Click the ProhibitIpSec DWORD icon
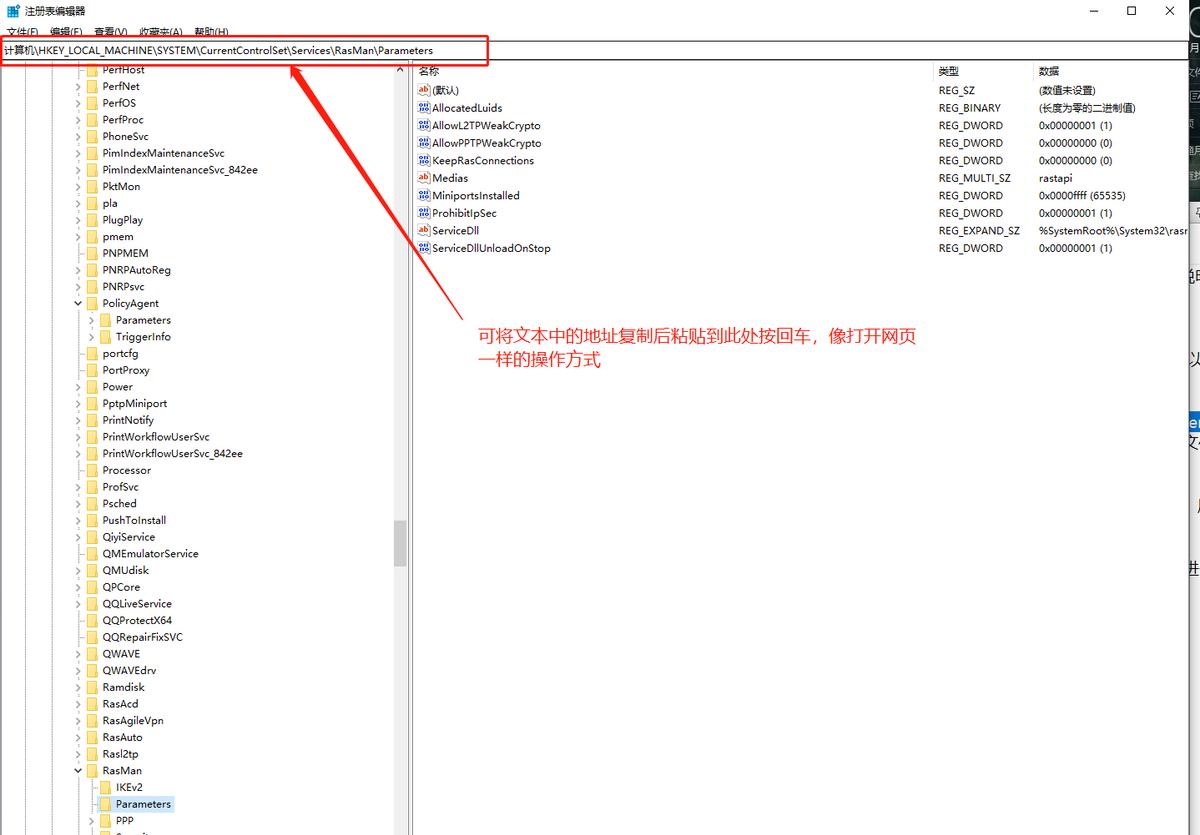This screenshot has height=835, width=1200. pos(424,213)
